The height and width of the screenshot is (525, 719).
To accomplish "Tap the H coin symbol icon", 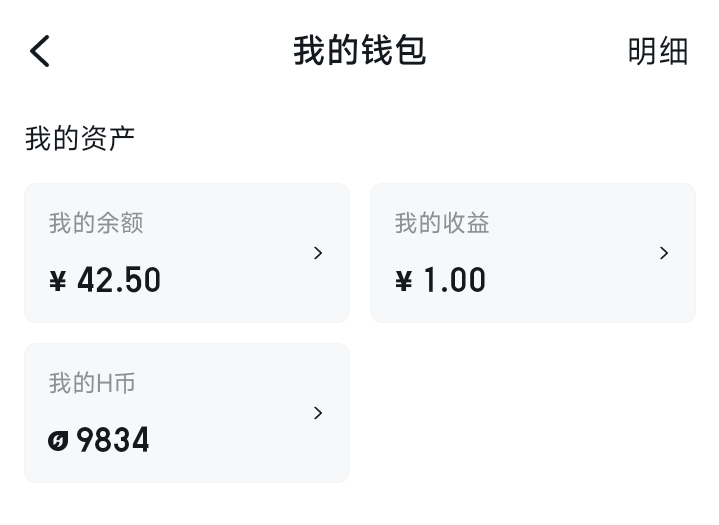I will [x=58, y=441].
